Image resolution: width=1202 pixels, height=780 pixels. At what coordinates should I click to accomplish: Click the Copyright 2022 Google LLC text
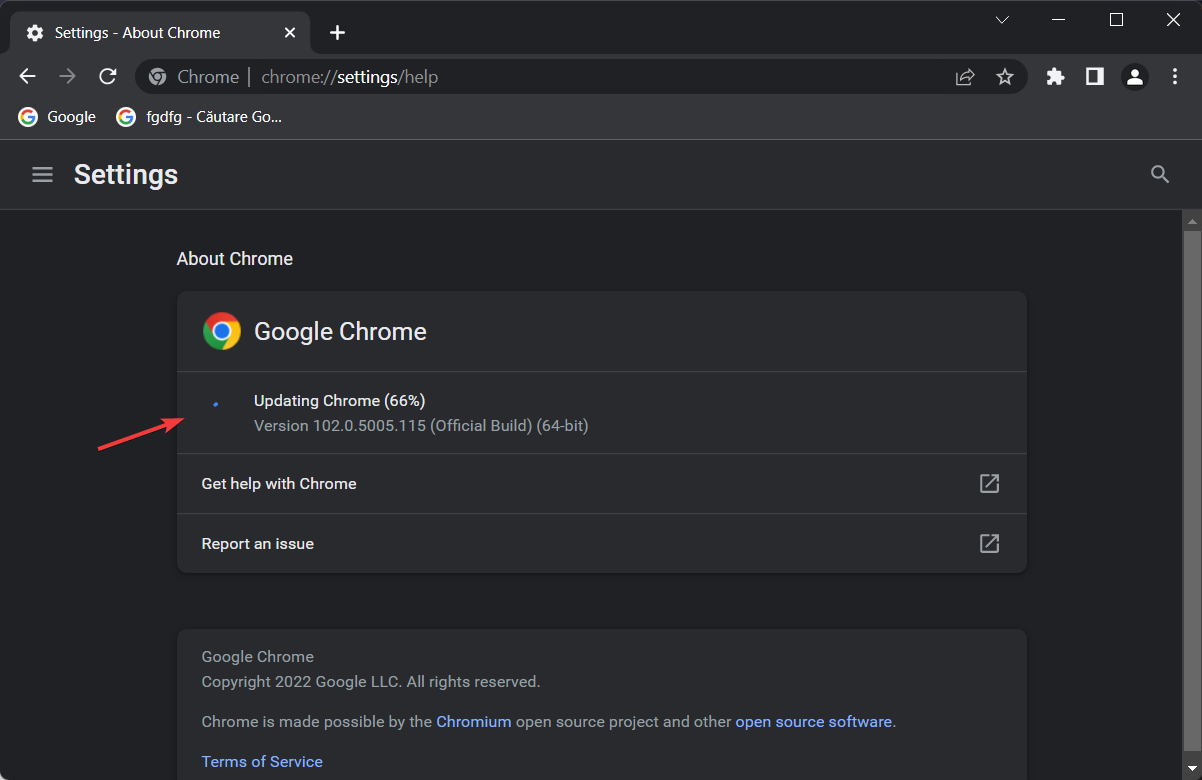[x=371, y=682]
